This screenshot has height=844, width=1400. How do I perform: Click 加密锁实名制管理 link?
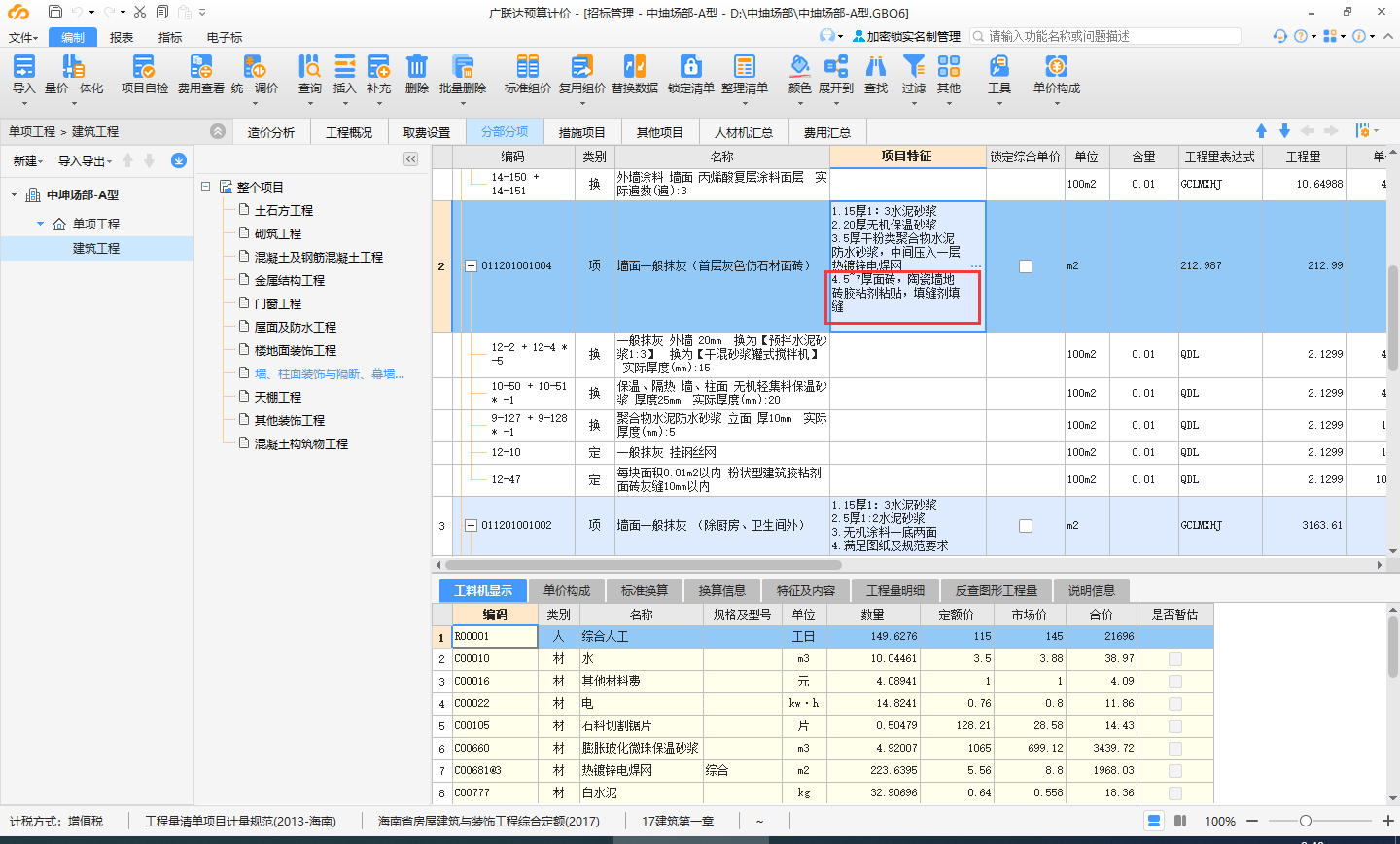click(906, 36)
